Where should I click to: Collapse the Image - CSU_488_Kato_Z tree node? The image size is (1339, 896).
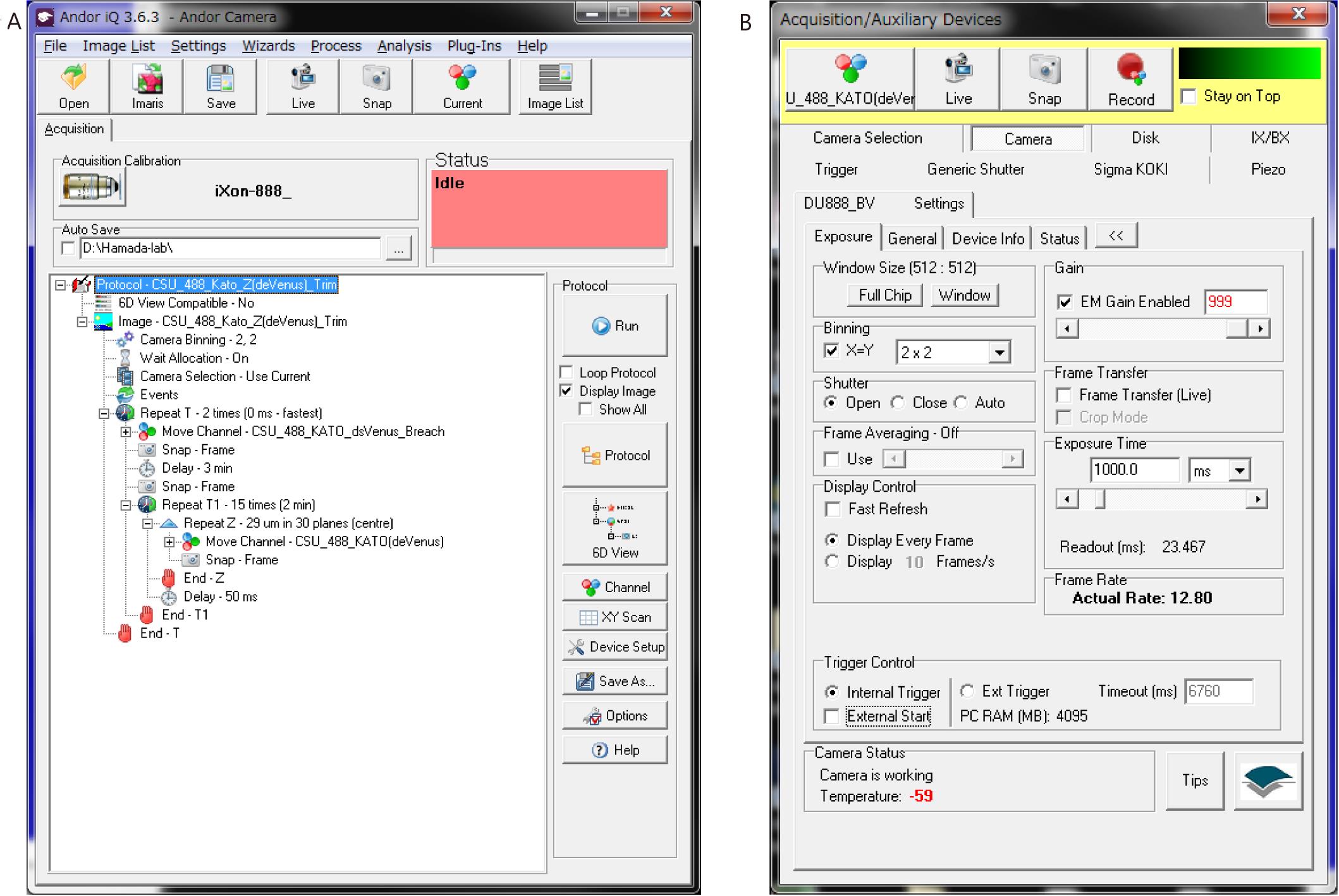coord(82,322)
